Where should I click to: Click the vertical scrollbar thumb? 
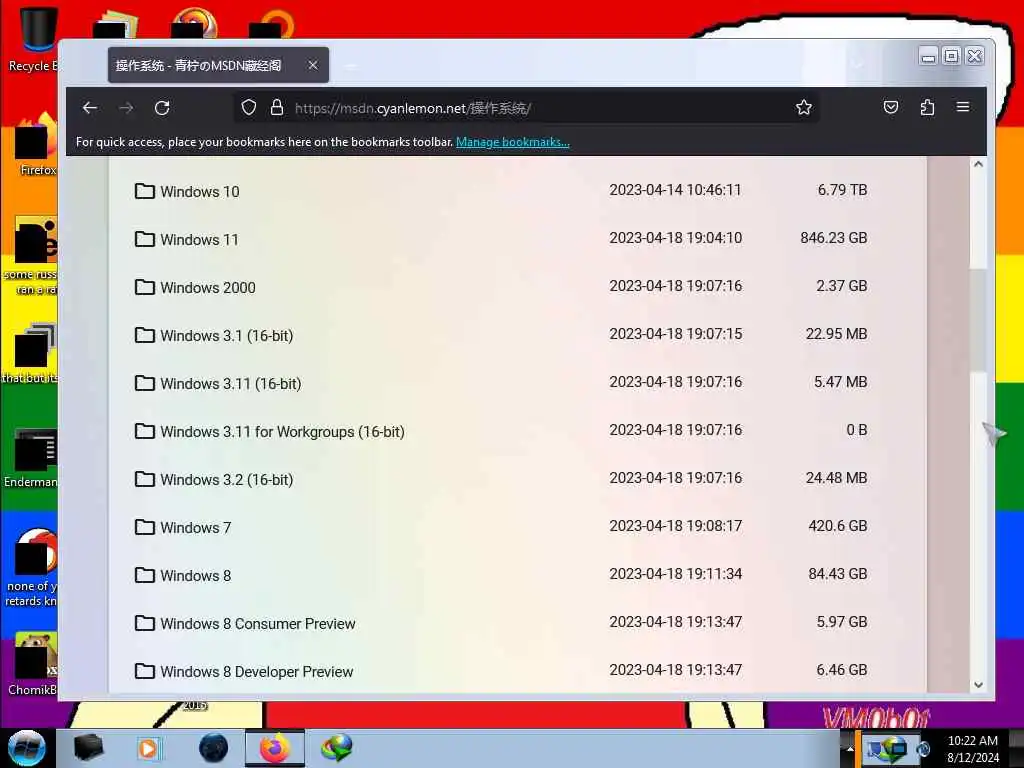978,320
